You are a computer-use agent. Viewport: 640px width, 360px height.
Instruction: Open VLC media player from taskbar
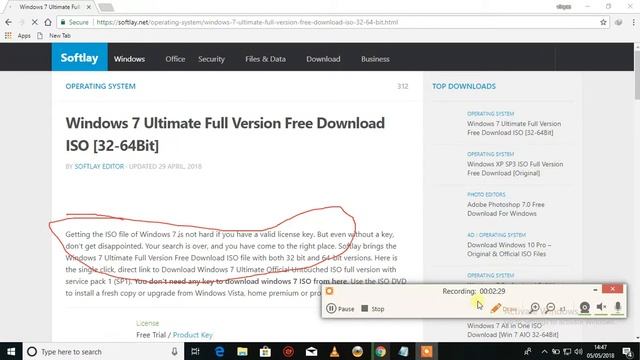(334, 351)
